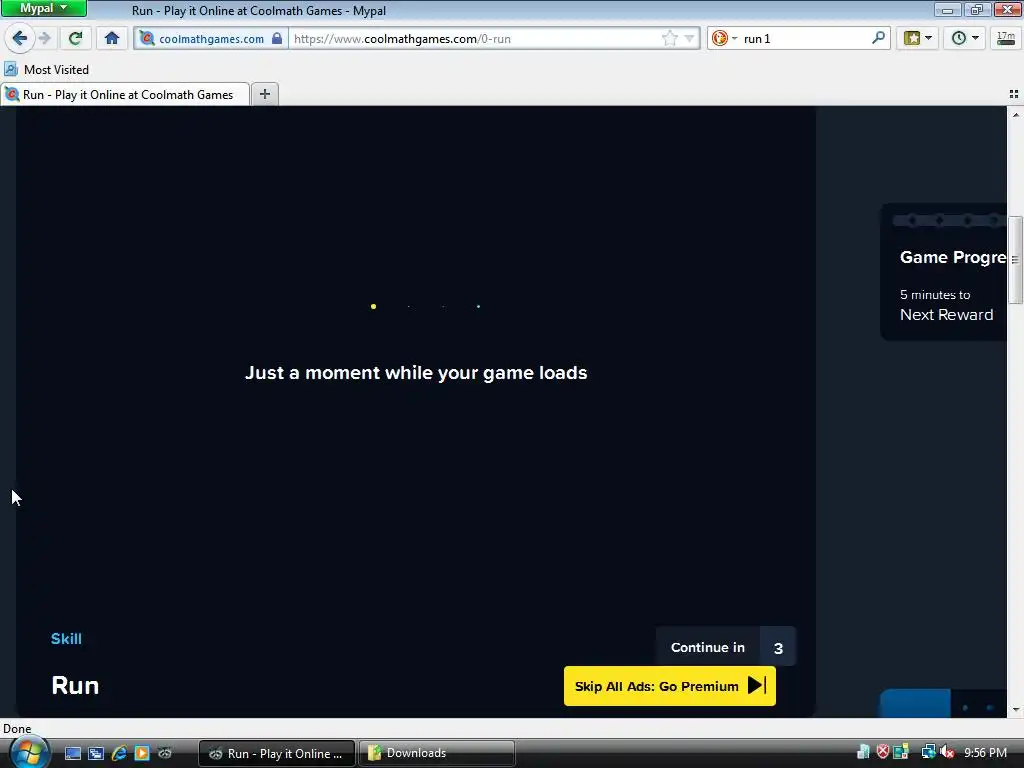Open the Most Visited bookmarks folder

coord(46,69)
